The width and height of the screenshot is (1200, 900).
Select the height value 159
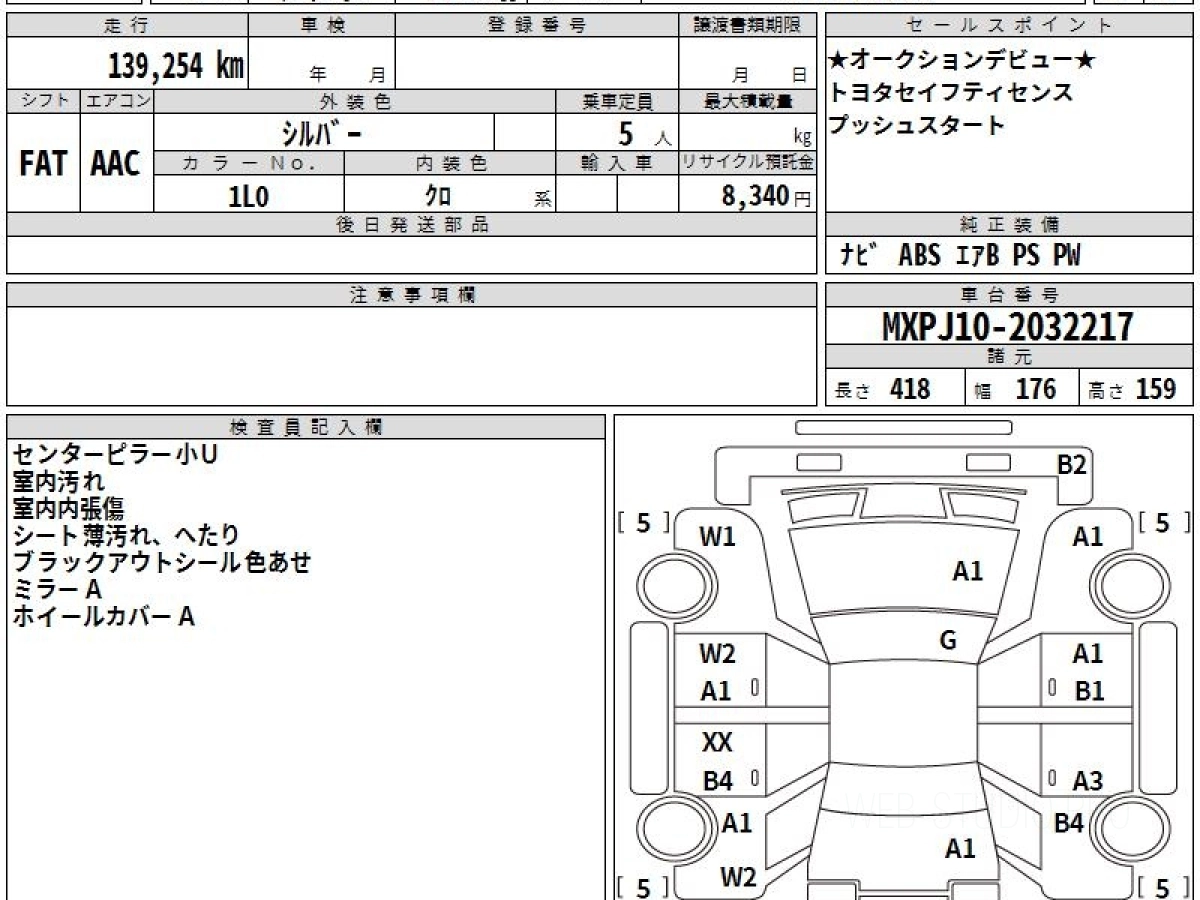click(x=1156, y=389)
